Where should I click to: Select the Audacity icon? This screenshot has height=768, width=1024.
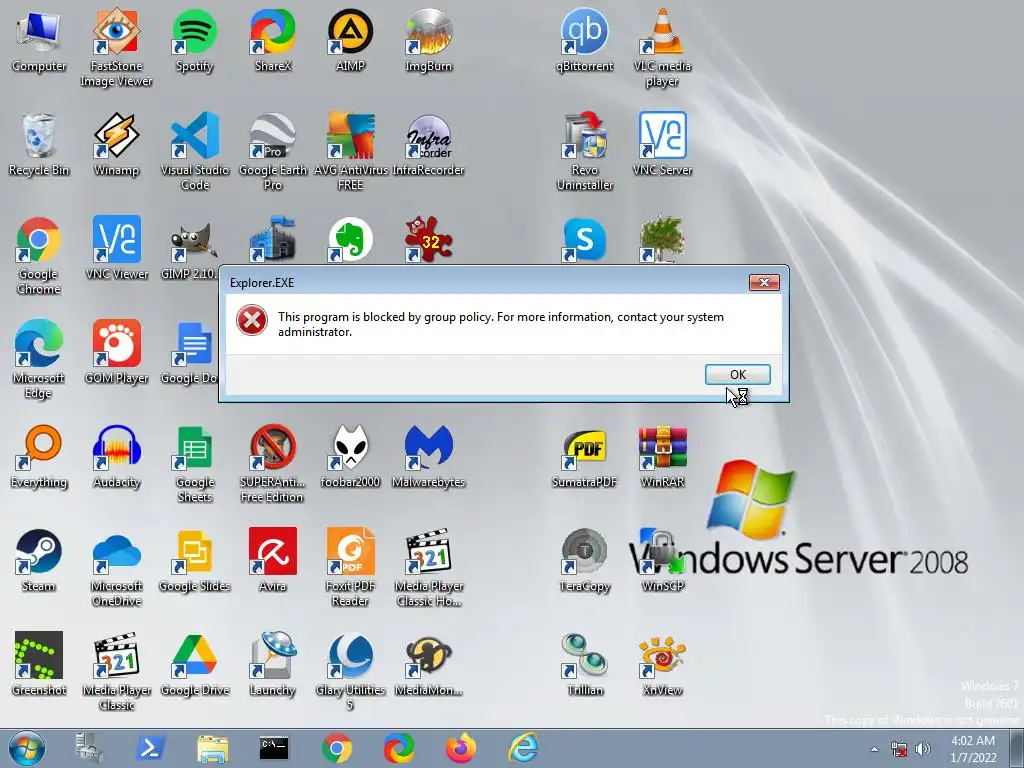pyautogui.click(x=116, y=456)
